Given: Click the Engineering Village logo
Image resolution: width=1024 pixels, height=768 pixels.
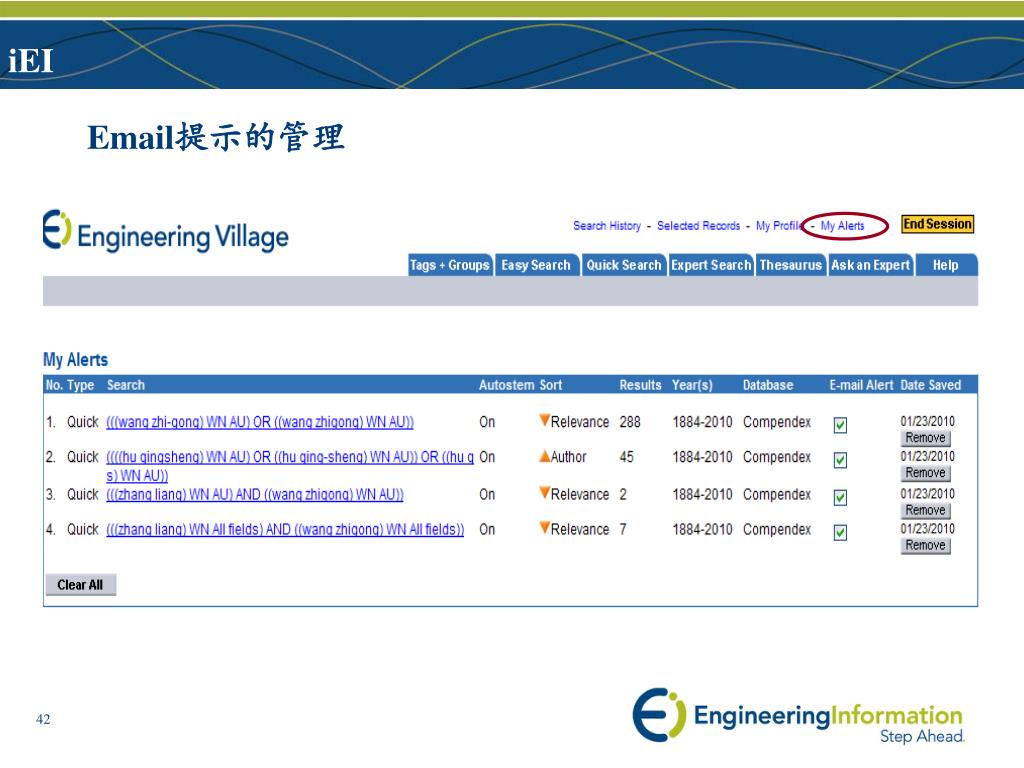Looking at the screenshot, I should (165, 231).
